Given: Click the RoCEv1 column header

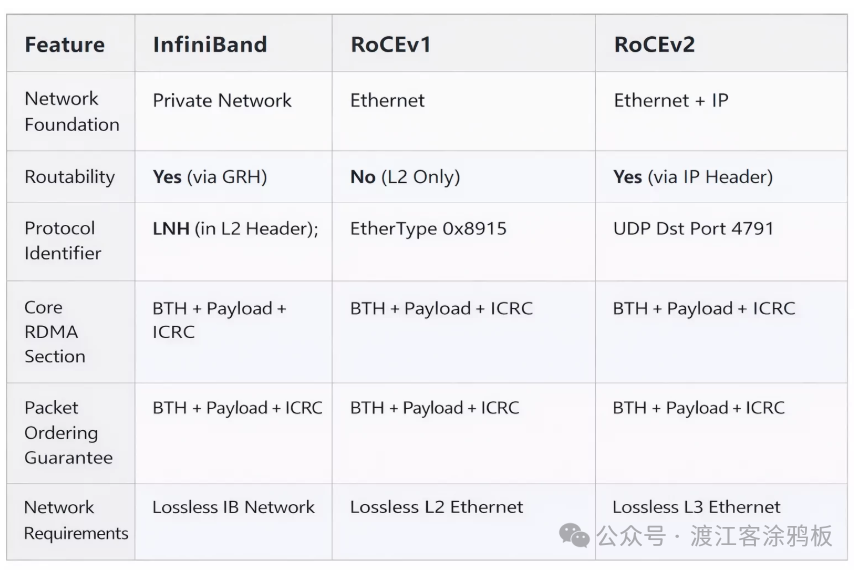Looking at the screenshot, I should pyautogui.click(x=390, y=45).
